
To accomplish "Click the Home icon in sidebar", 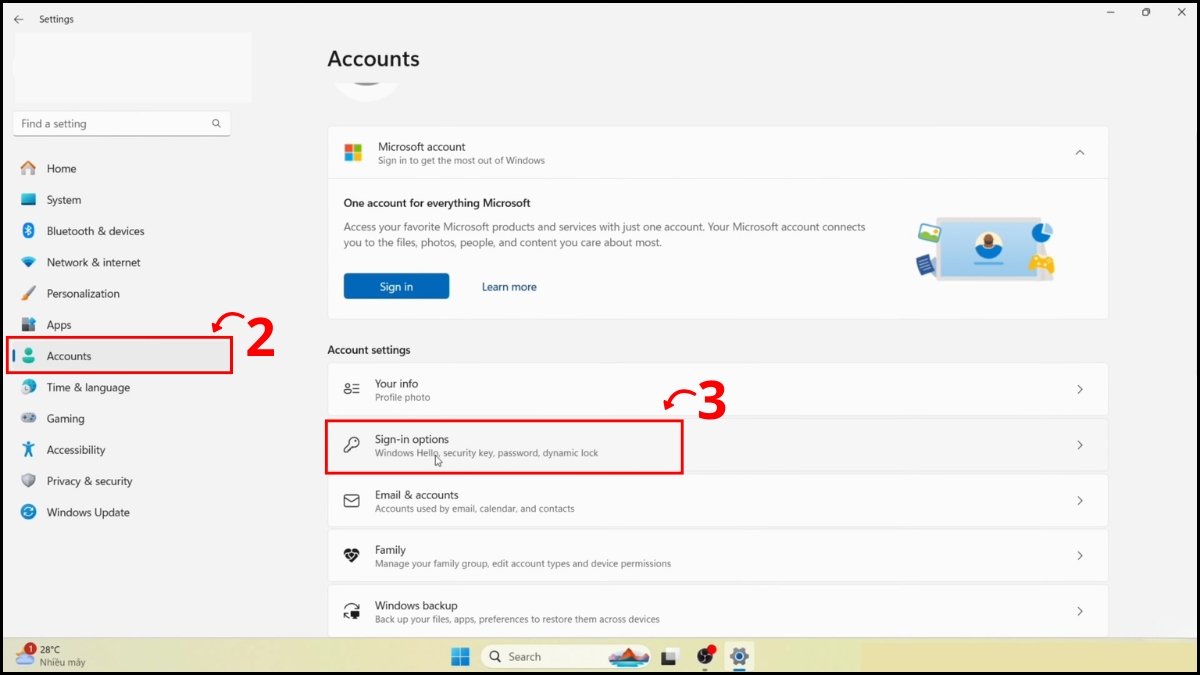I will 28,169.
